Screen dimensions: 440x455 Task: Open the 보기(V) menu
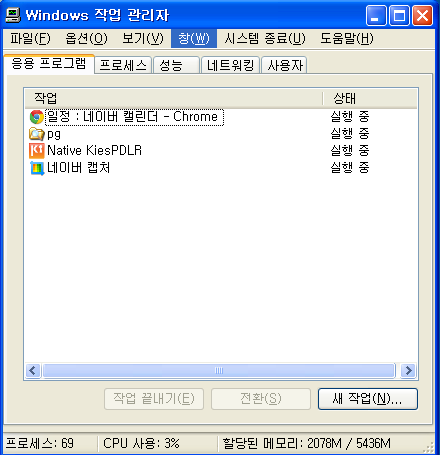[x=143, y=38]
